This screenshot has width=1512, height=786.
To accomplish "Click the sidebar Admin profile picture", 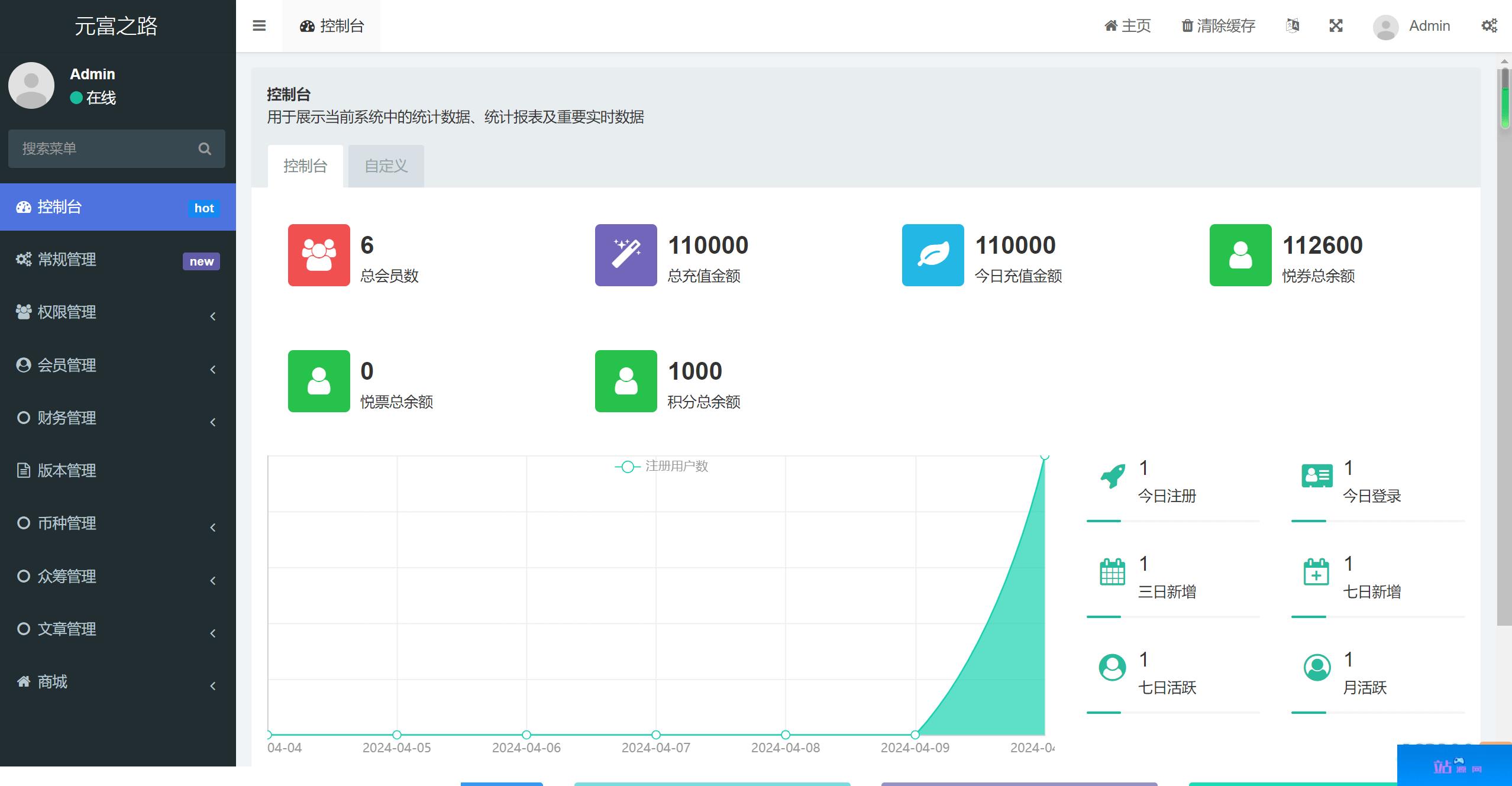I will coord(31,86).
